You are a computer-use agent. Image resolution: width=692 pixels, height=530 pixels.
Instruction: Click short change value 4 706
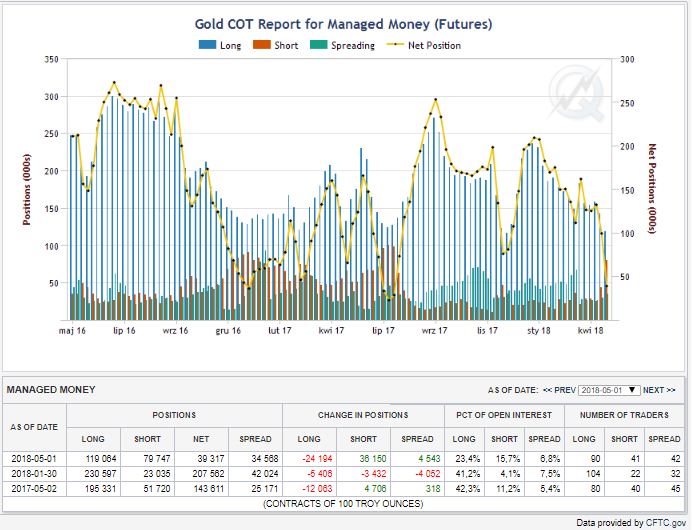click(x=375, y=489)
